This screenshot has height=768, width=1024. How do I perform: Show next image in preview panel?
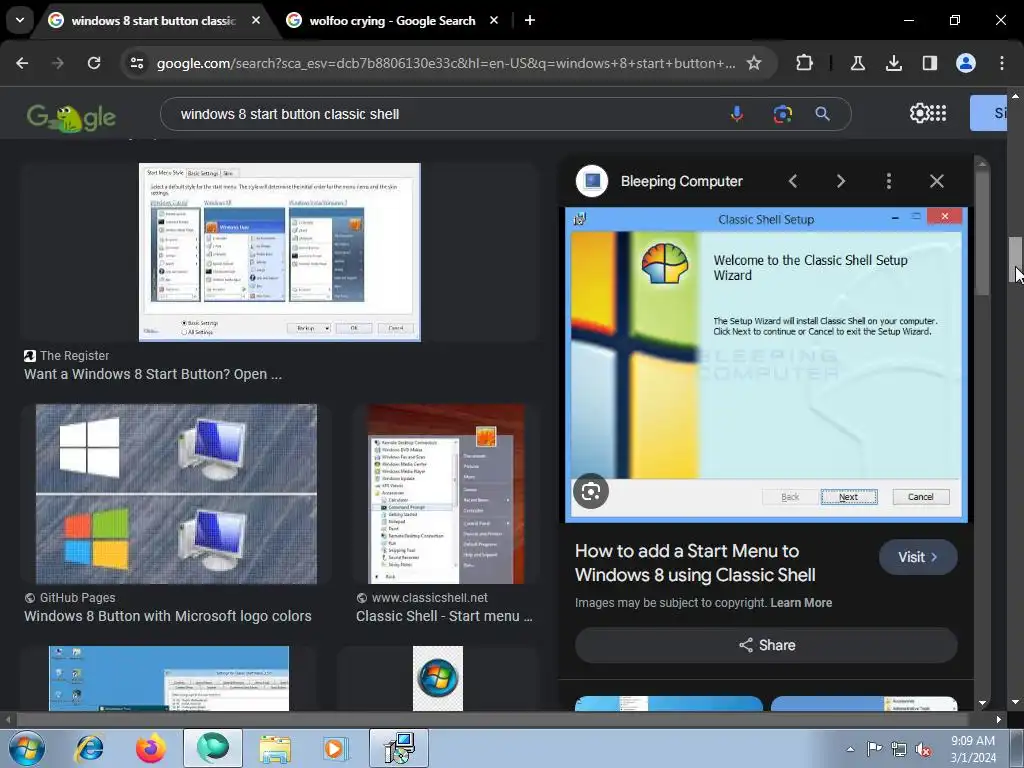coord(840,182)
